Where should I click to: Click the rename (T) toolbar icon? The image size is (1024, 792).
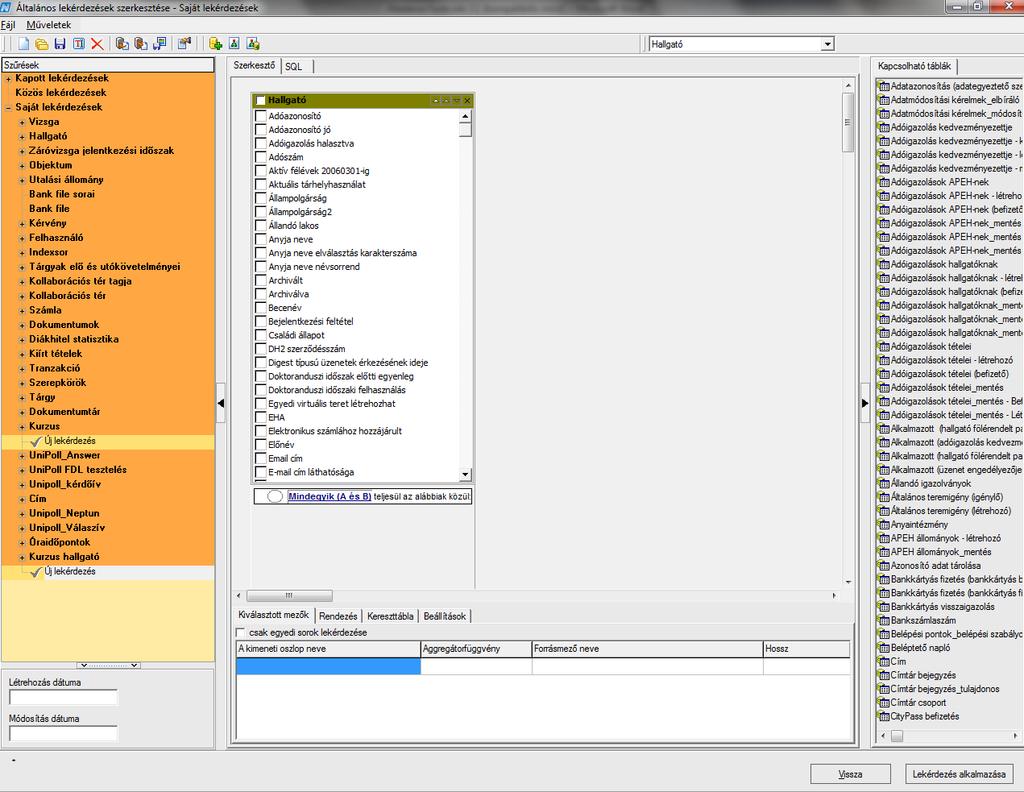click(x=79, y=44)
